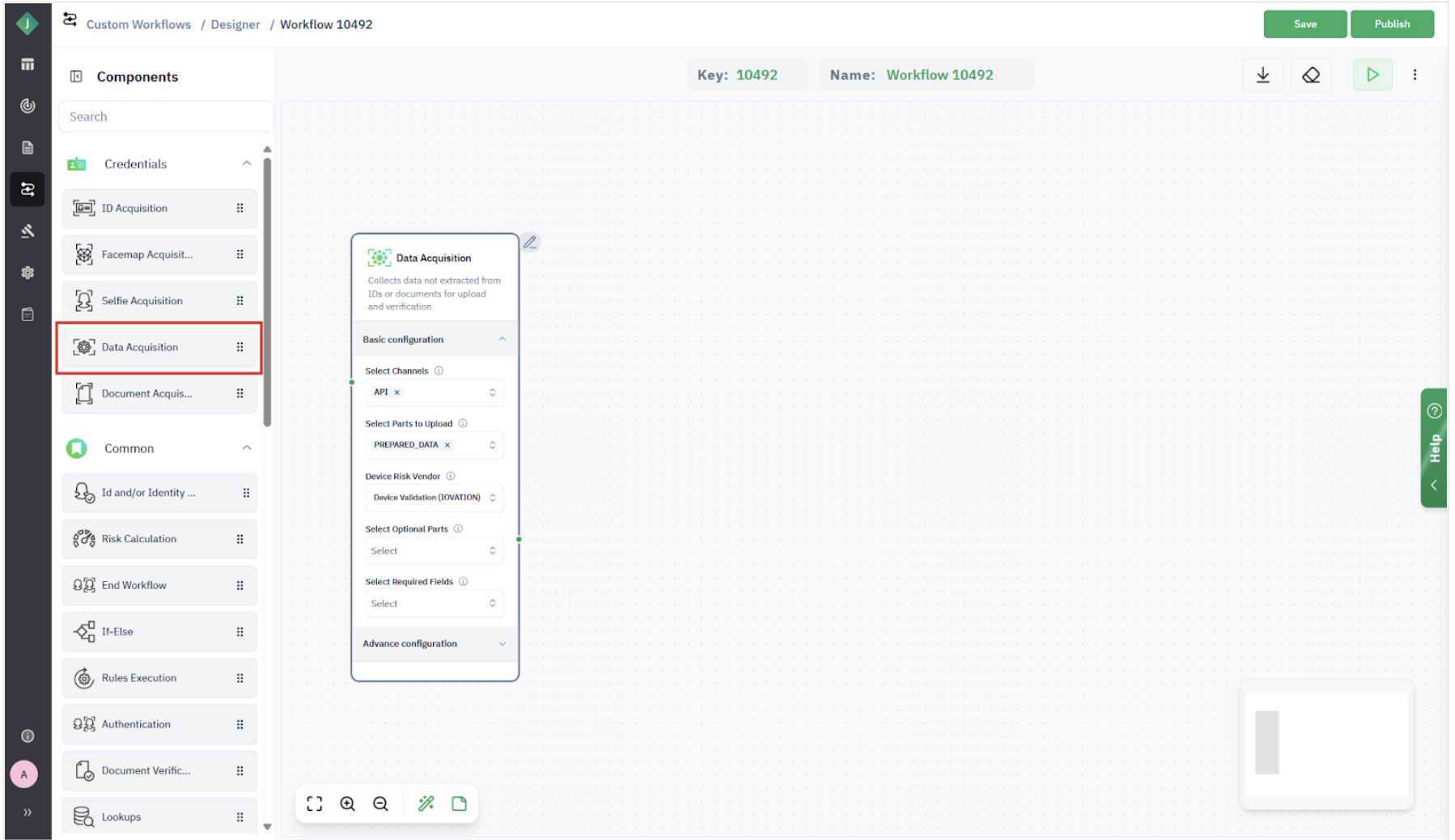The height and width of the screenshot is (840, 1455).
Task: Zoom out on the workflow canvas
Action: pyautogui.click(x=380, y=804)
